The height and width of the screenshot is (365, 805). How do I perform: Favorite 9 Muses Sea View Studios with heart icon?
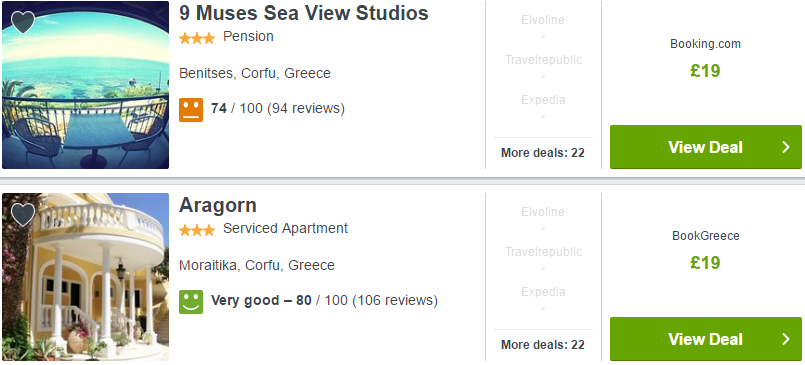point(23,23)
